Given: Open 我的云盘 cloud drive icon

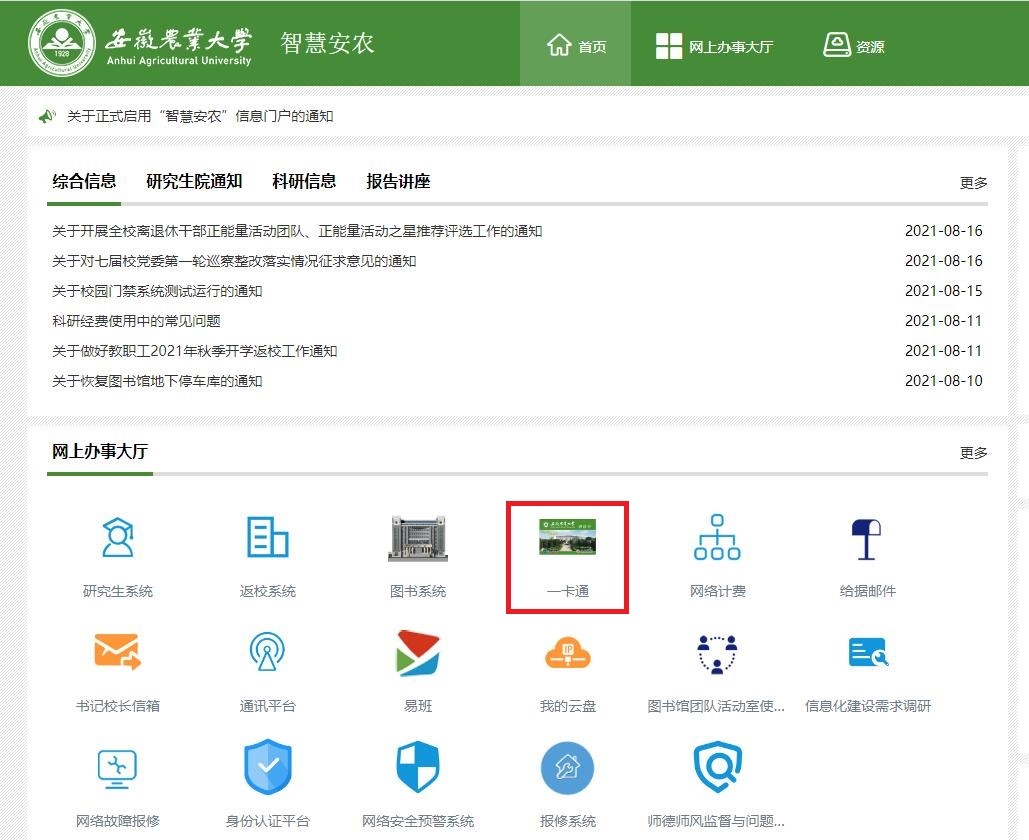Looking at the screenshot, I should (567, 655).
